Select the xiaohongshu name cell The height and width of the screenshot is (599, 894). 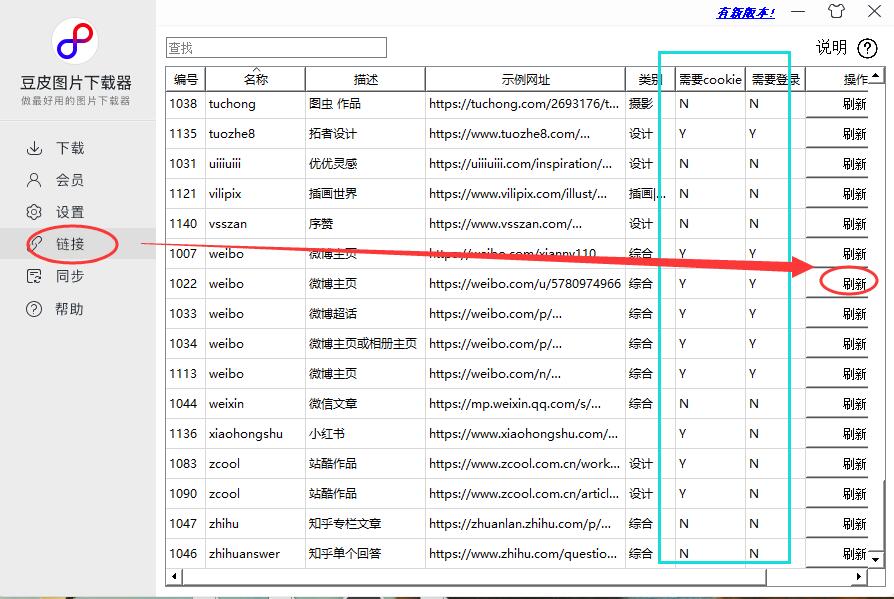pos(255,434)
